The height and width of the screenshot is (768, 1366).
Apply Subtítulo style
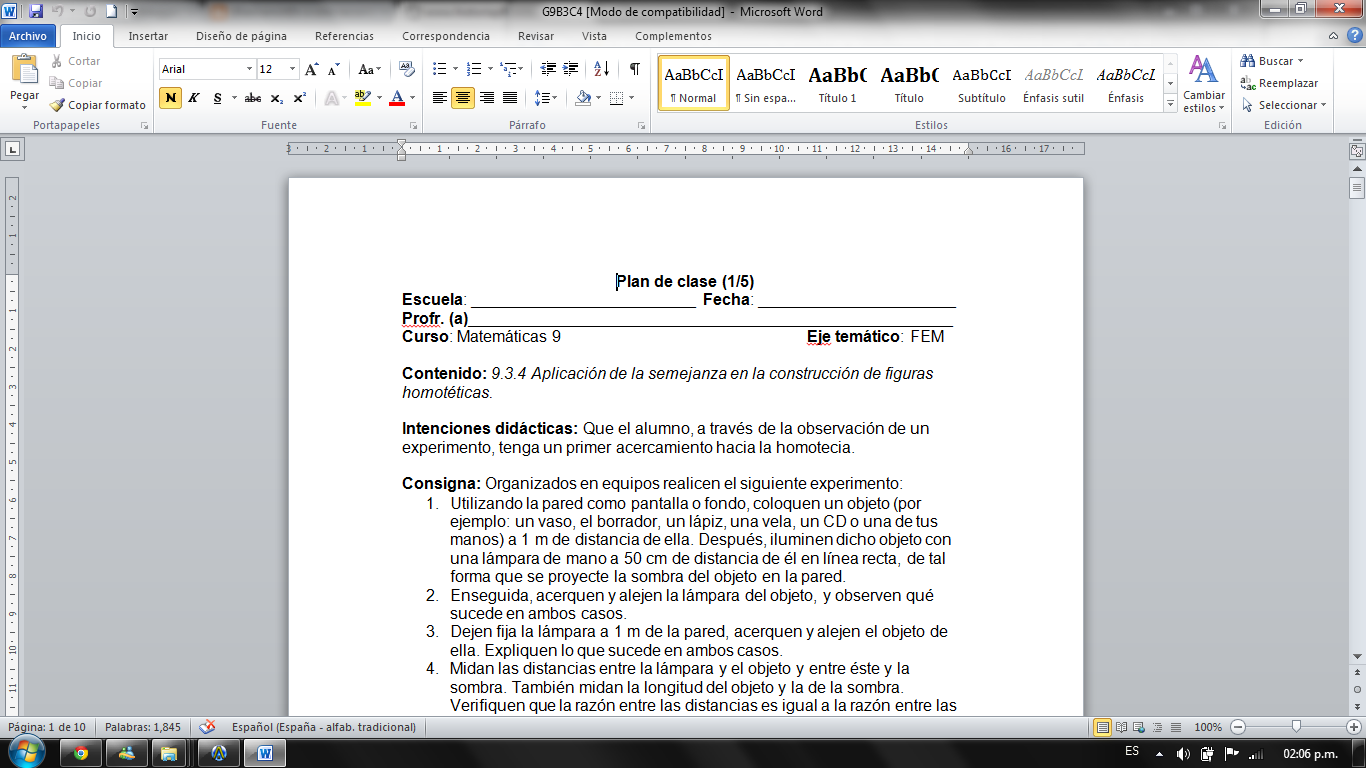click(981, 82)
